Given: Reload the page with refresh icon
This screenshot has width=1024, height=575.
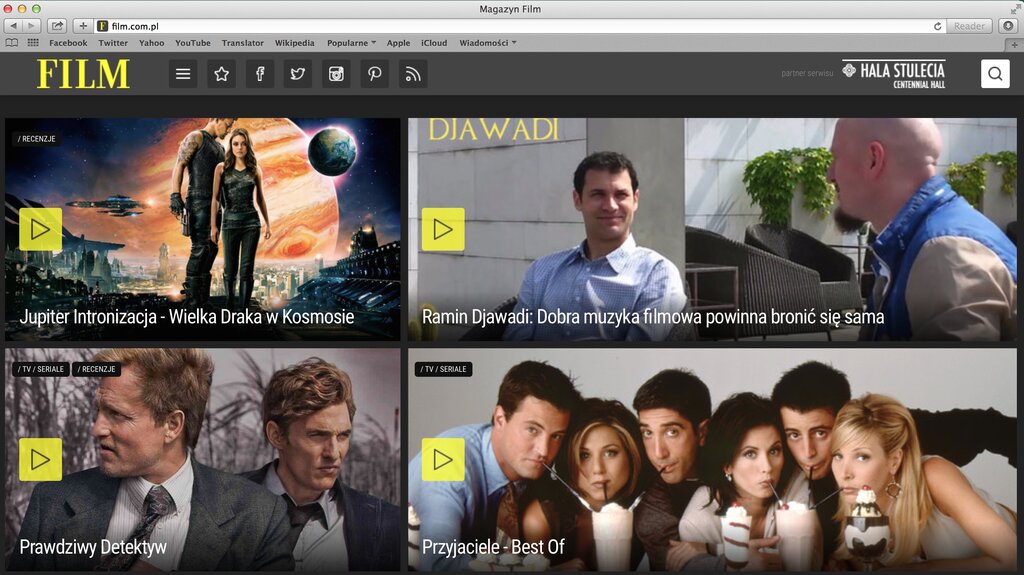Looking at the screenshot, I should point(937,26).
